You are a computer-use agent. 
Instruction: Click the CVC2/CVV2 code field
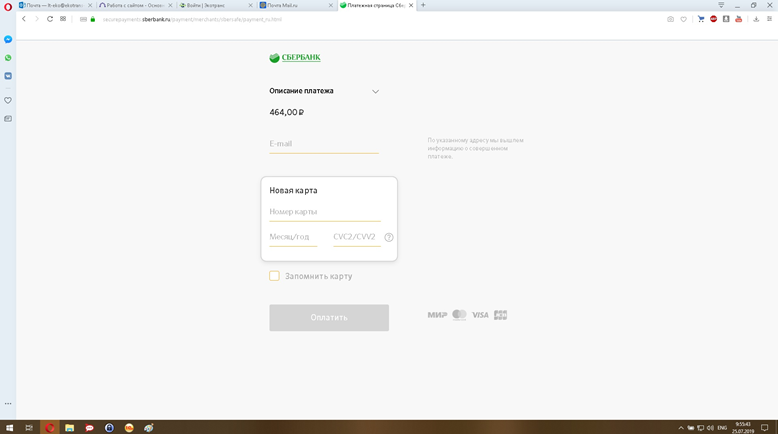pos(357,237)
